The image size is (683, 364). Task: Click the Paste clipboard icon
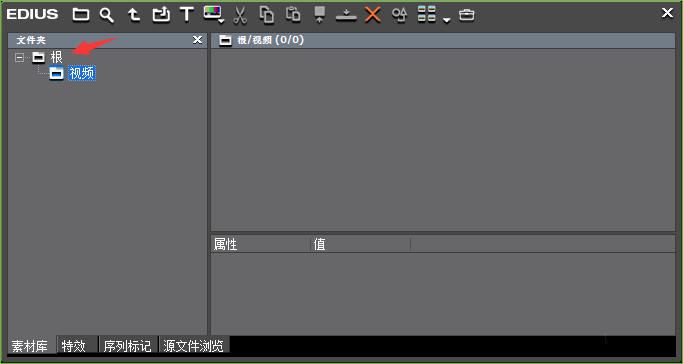point(293,14)
